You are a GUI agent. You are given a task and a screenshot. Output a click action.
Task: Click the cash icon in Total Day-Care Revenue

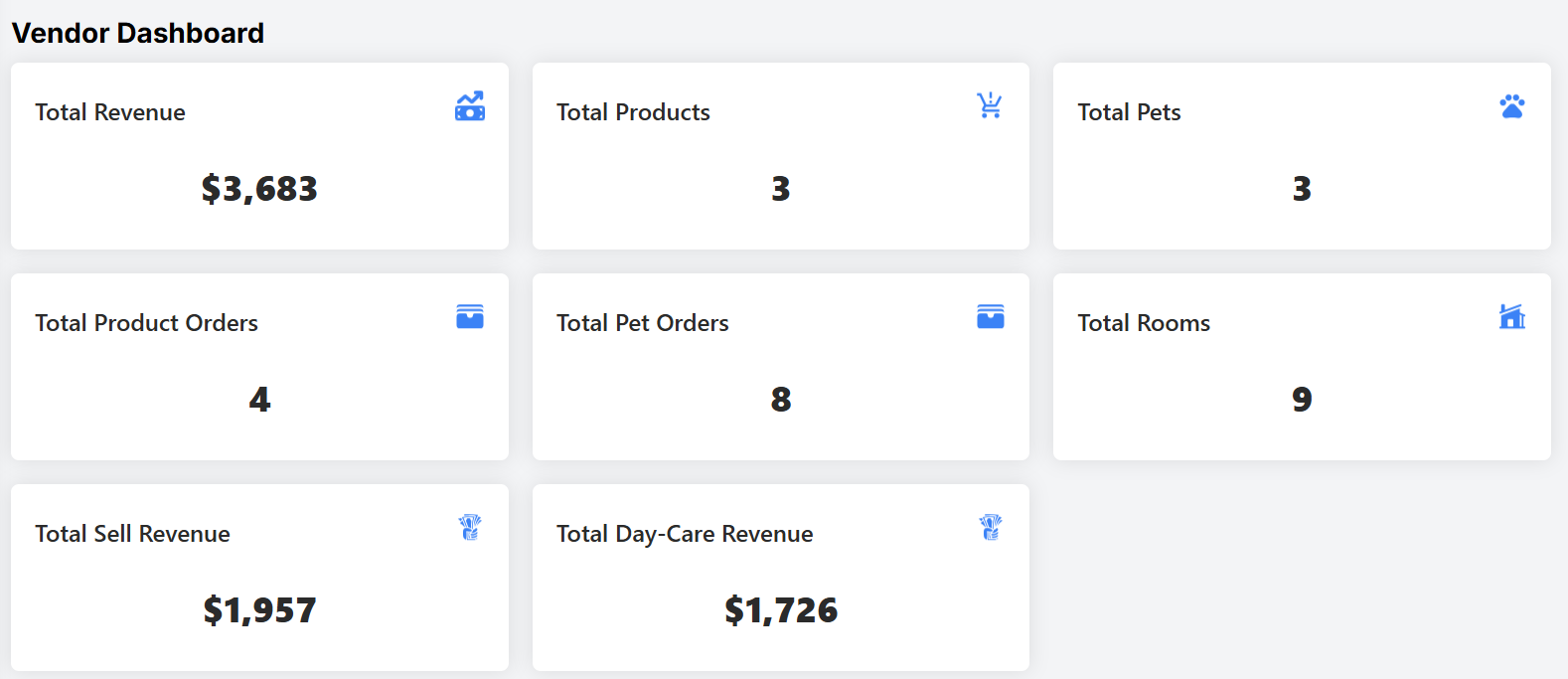pyautogui.click(x=991, y=527)
